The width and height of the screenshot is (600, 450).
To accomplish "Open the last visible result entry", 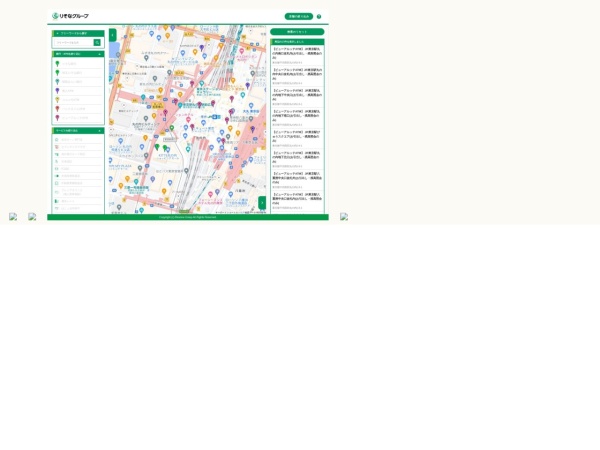I will 297,201.
